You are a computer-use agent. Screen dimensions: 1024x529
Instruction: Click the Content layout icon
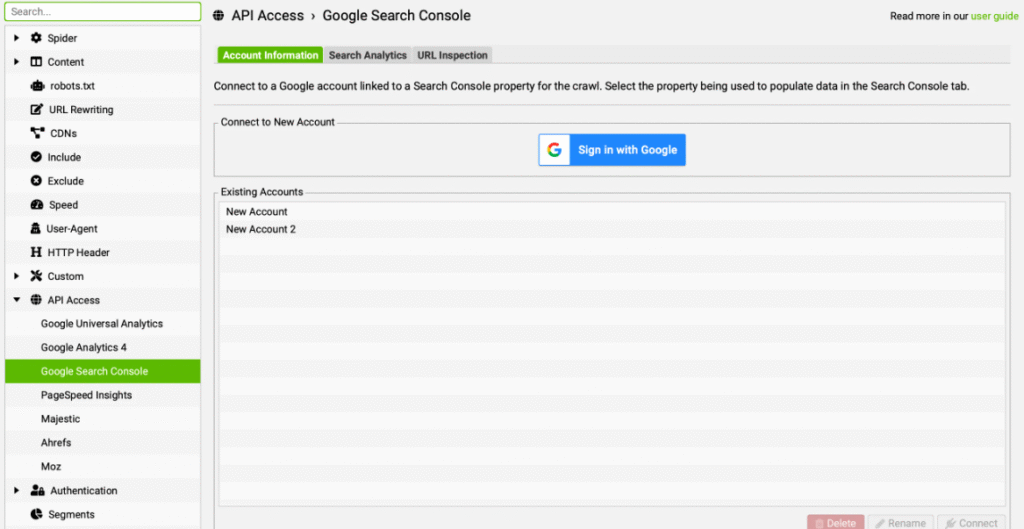point(37,62)
